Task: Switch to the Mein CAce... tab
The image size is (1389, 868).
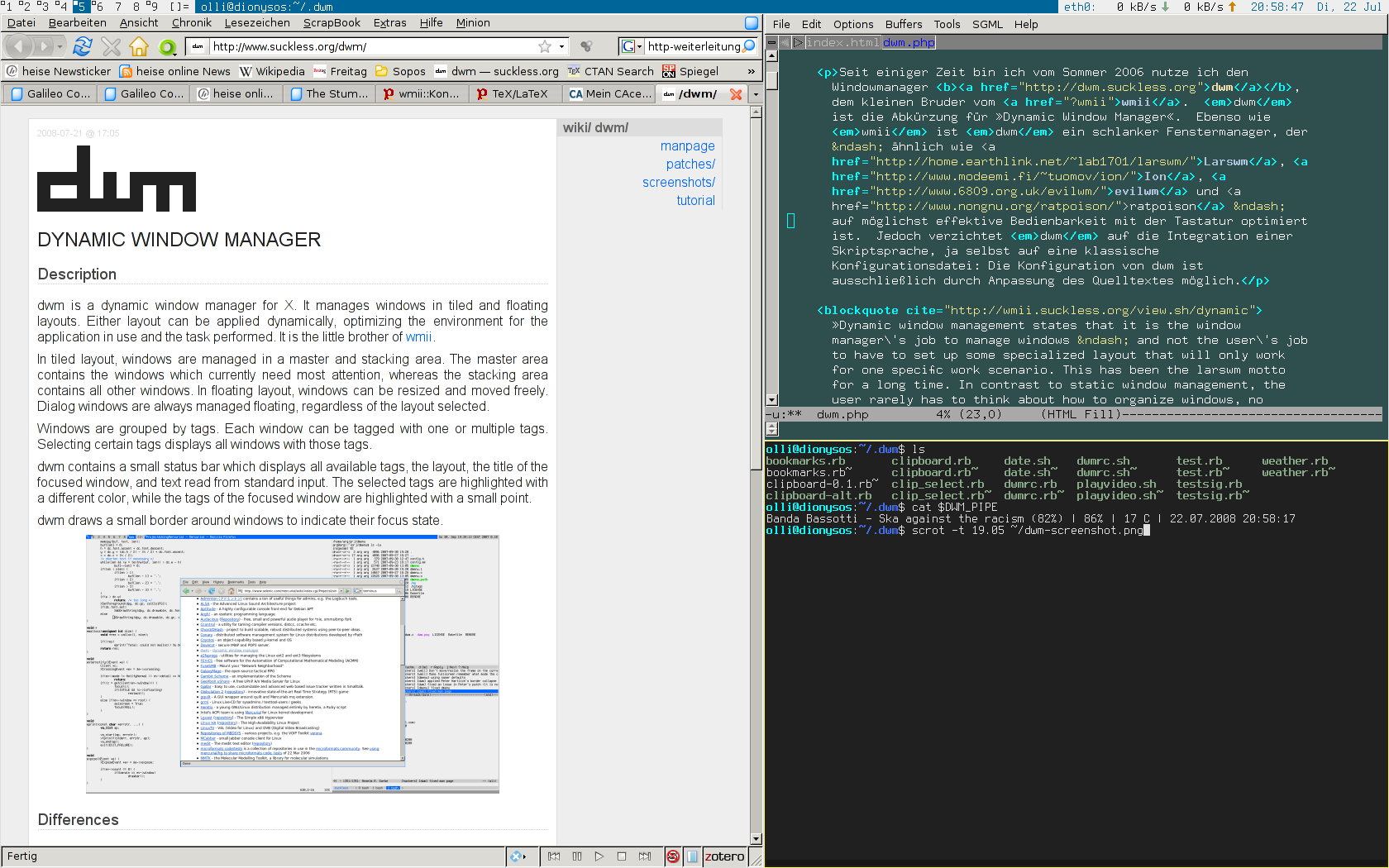Action: pyautogui.click(x=609, y=94)
